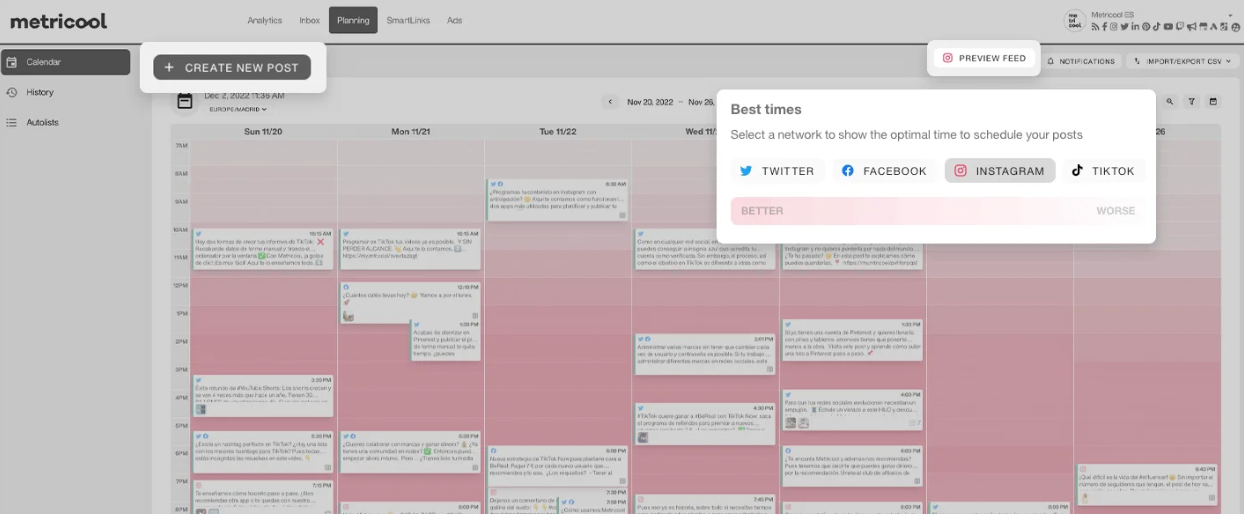Click the Preview Feed button
Viewport: 1244px width, 514px height.
(x=984, y=58)
